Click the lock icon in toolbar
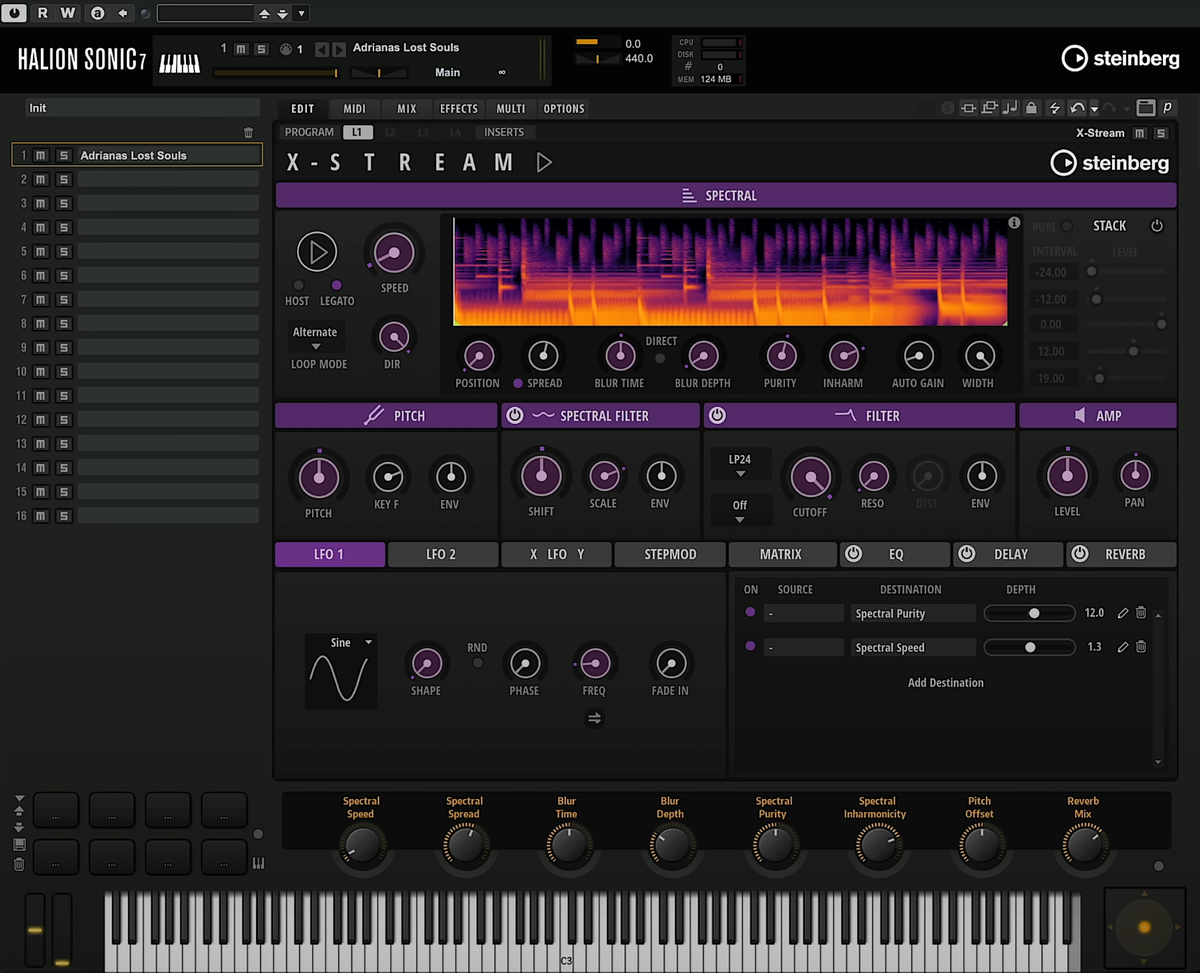 tap(1031, 108)
